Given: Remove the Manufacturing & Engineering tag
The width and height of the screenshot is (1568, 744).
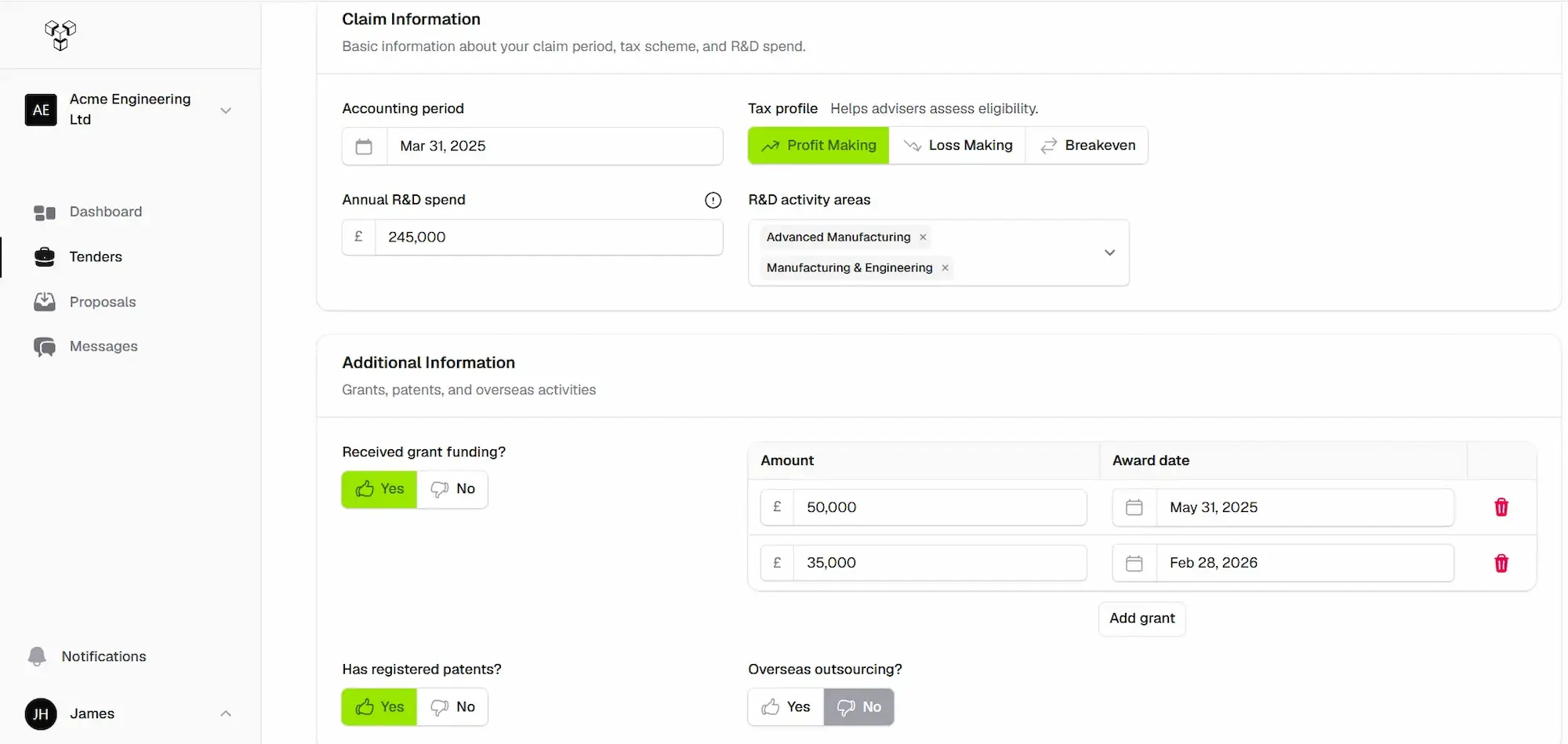Looking at the screenshot, I should pyautogui.click(x=945, y=268).
